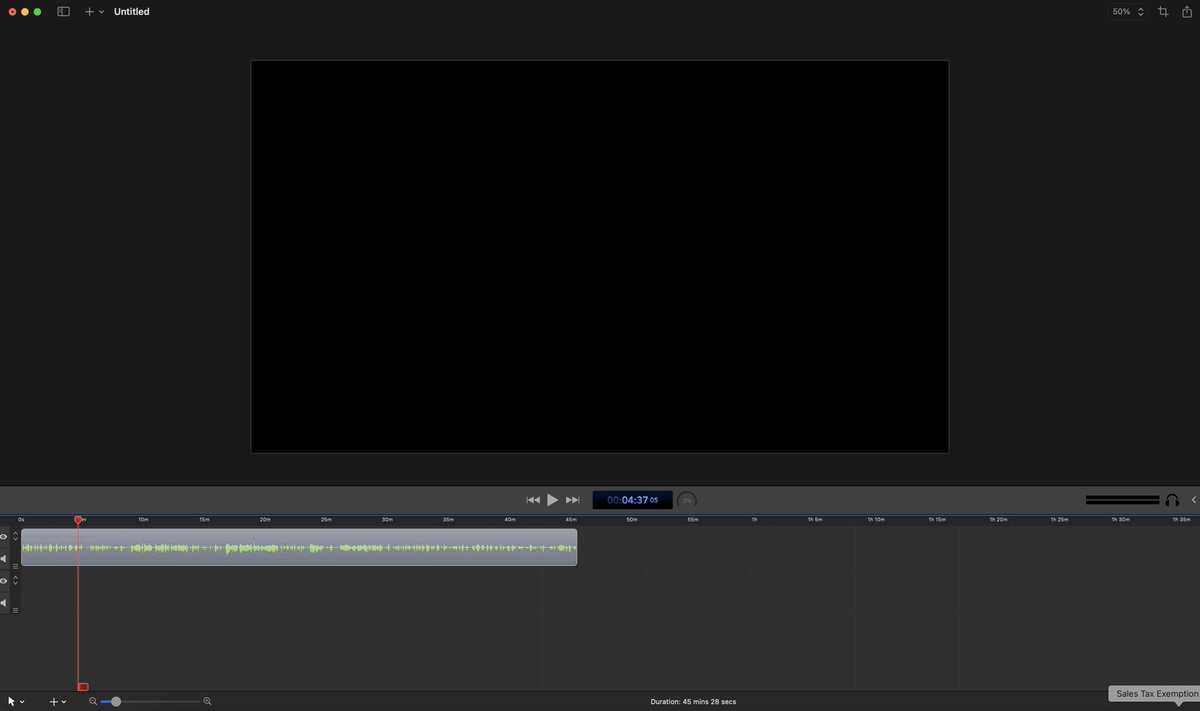The height and width of the screenshot is (711, 1200).
Task: Zoom in timeline with plus magnifier
Action: click(x=207, y=702)
